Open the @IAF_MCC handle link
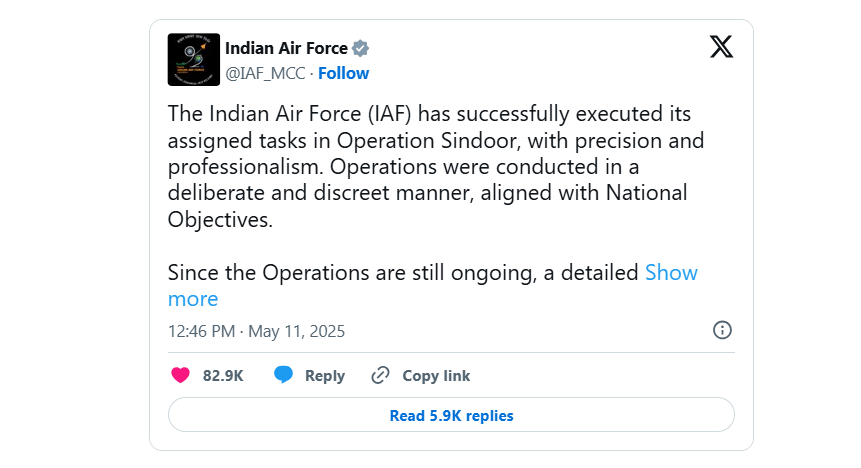The image size is (861, 468). pos(265,73)
